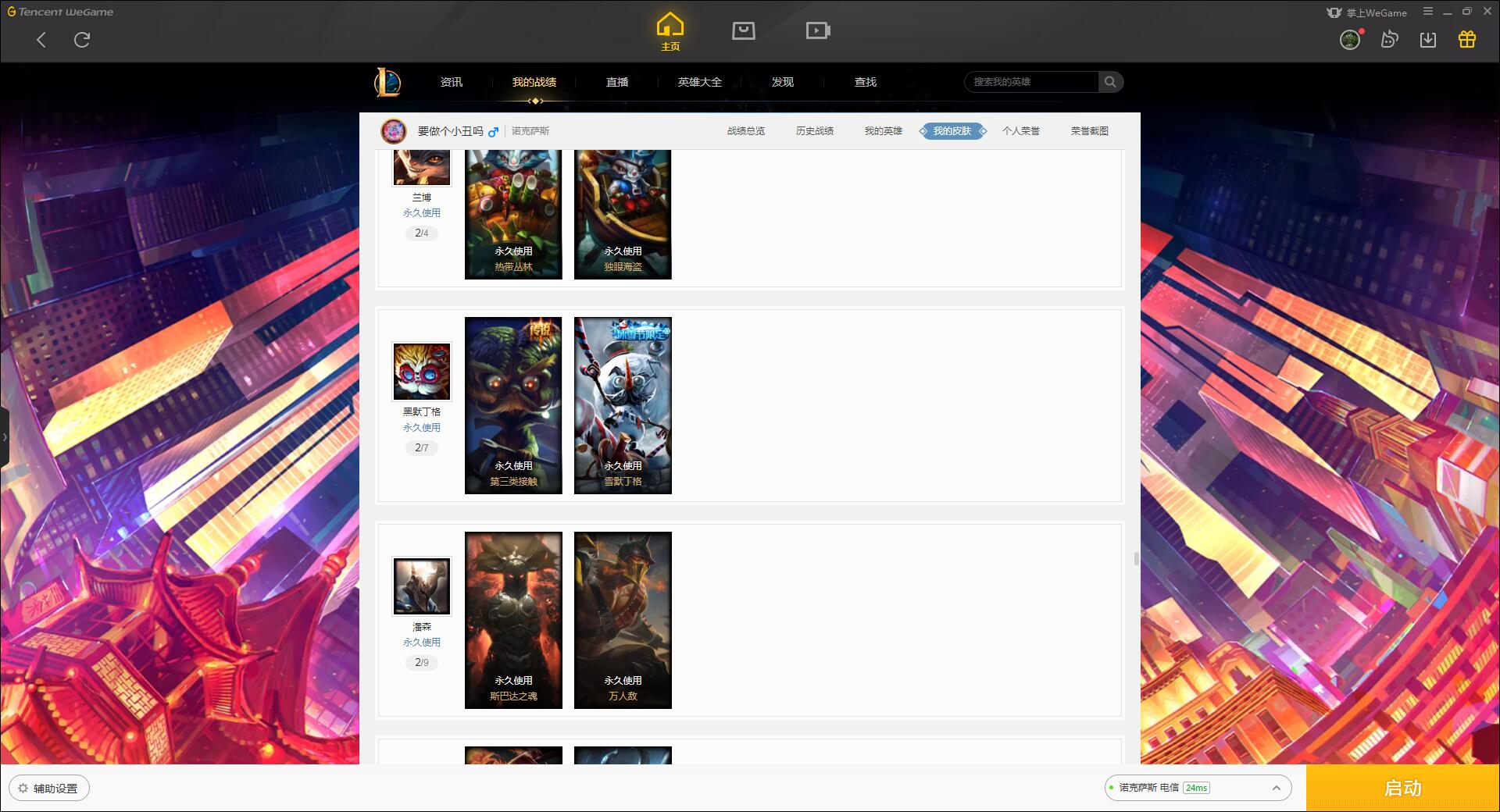Expand the left side panel handle
1500x812 pixels.
coord(4,437)
